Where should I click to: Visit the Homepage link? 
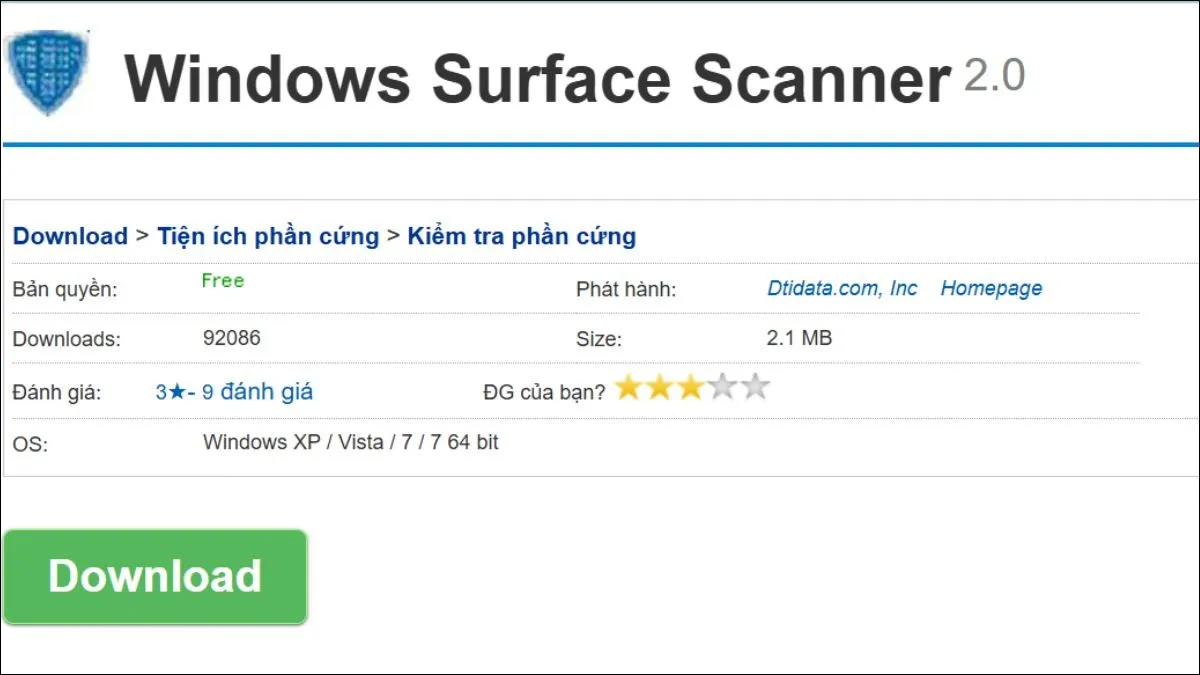click(x=991, y=289)
